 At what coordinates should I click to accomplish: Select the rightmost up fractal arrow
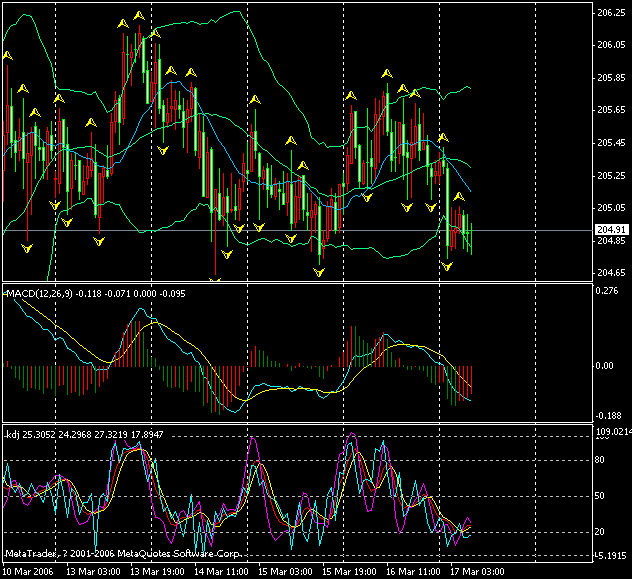(x=458, y=196)
